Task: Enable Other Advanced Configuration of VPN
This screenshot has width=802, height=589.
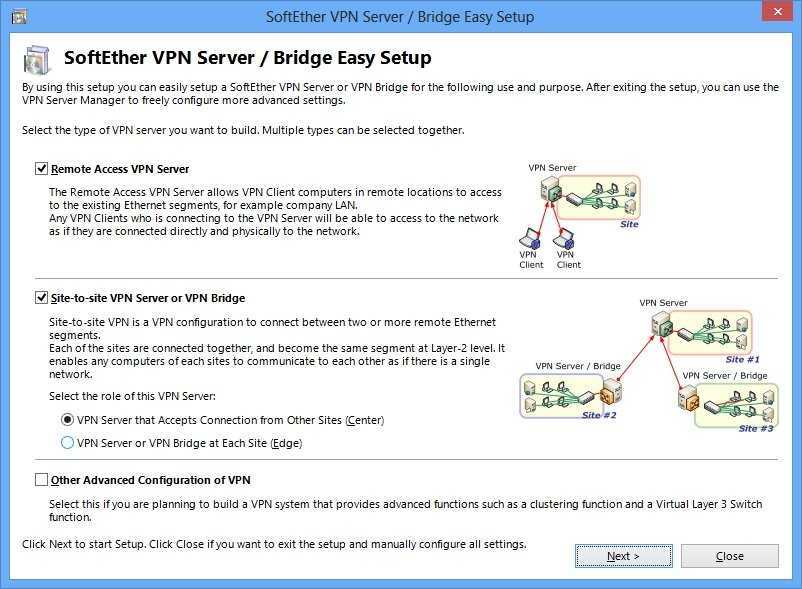Action: click(x=41, y=480)
